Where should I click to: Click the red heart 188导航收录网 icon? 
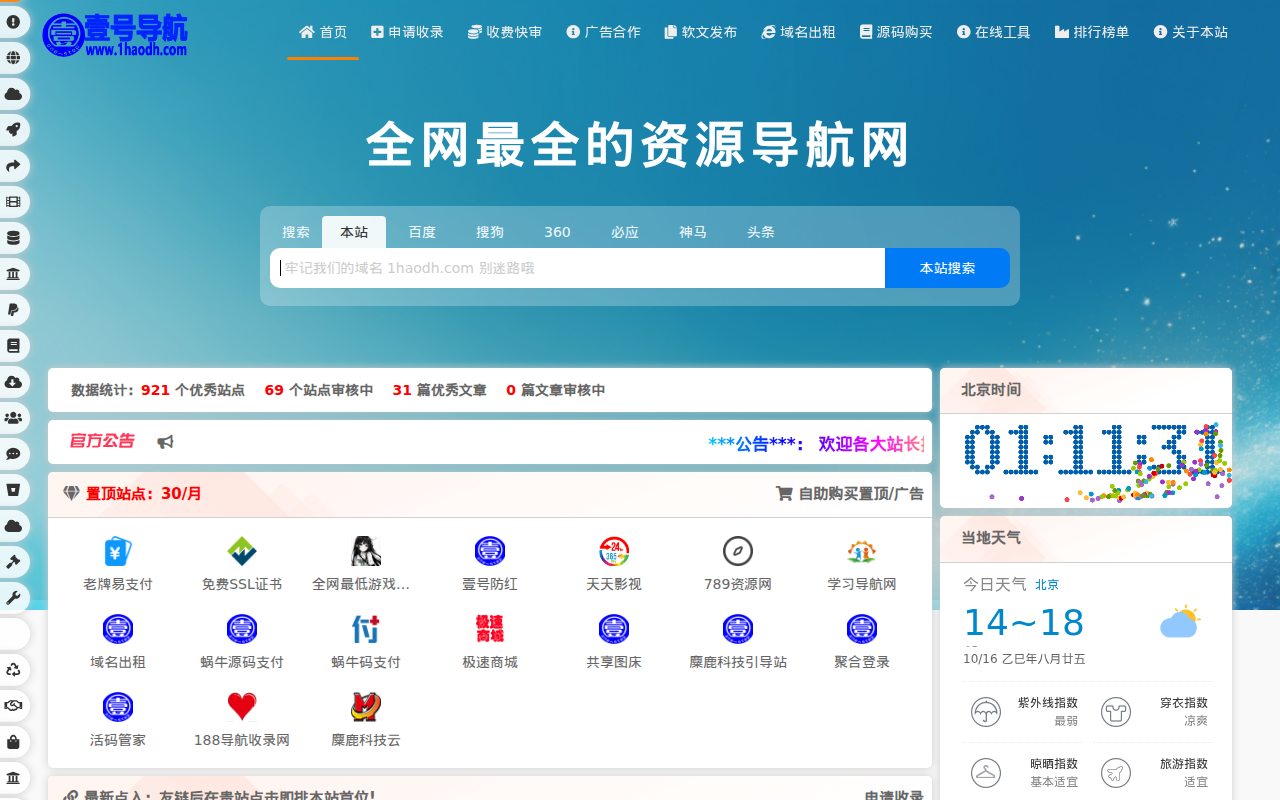[242, 707]
